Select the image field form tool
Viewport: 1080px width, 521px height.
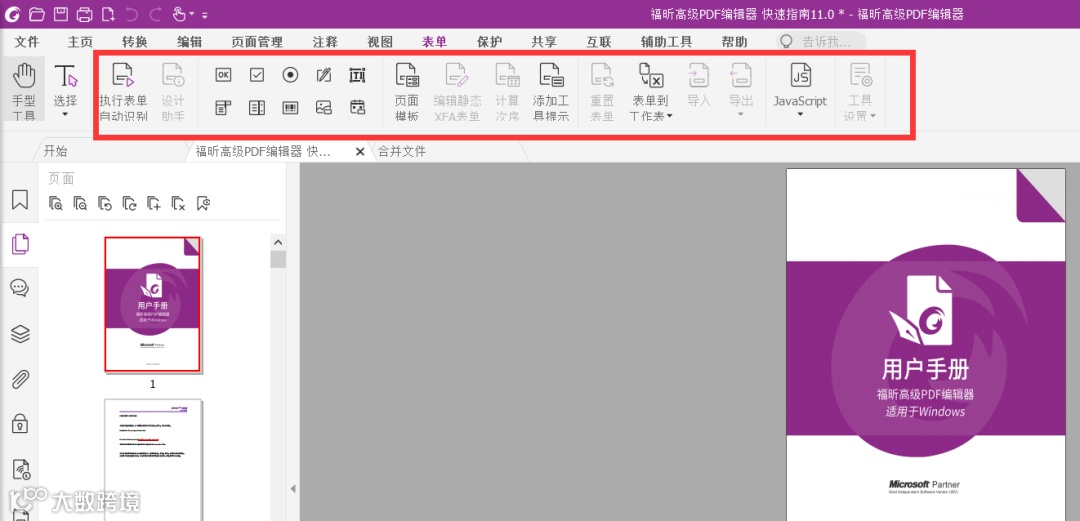[x=324, y=107]
